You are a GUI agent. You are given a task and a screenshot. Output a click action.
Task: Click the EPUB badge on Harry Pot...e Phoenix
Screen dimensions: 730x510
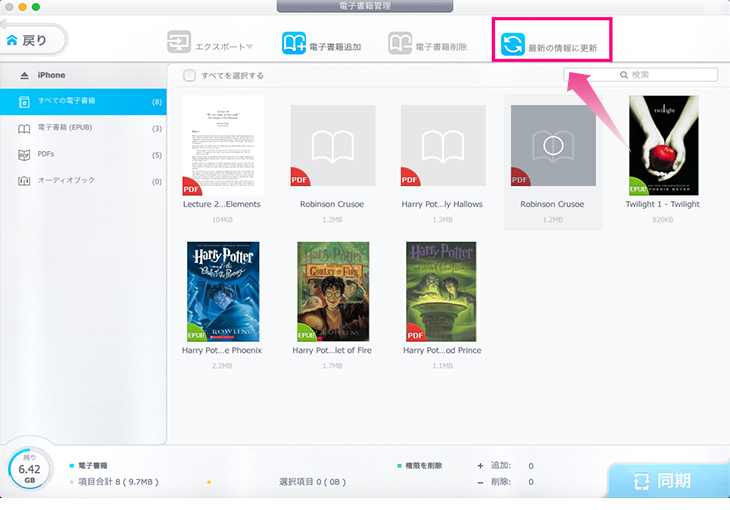196,333
